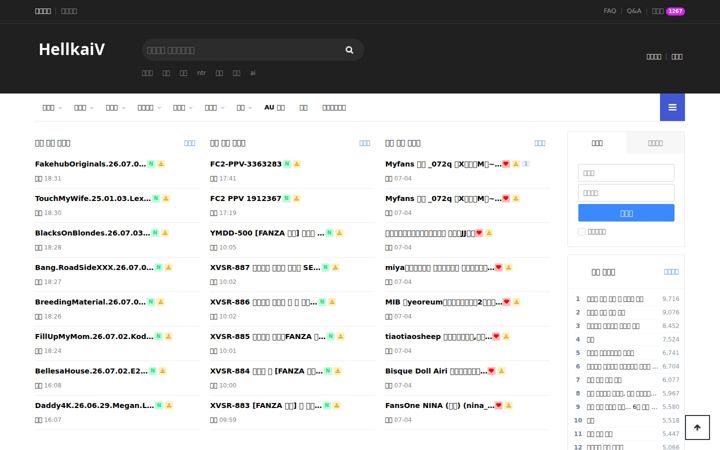Click green N badge beside FC2-PPV-3363283
Image resolution: width=720 pixels, height=450 pixels.
pyautogui.click(x=287, y=164)
